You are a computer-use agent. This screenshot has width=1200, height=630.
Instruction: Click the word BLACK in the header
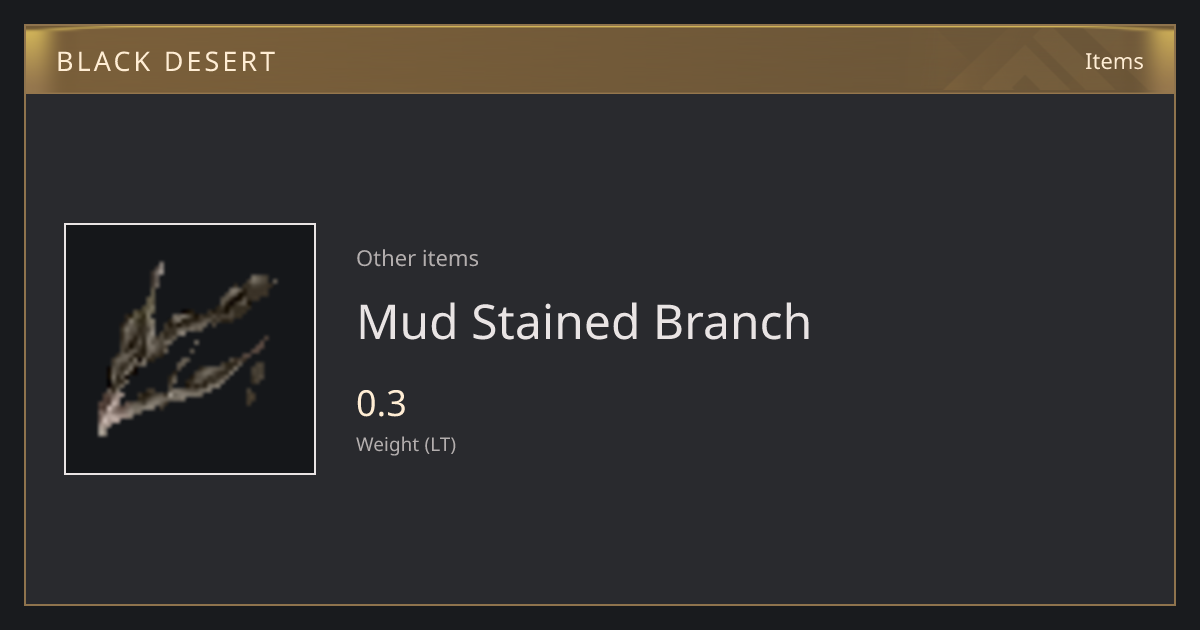[102, 62]
